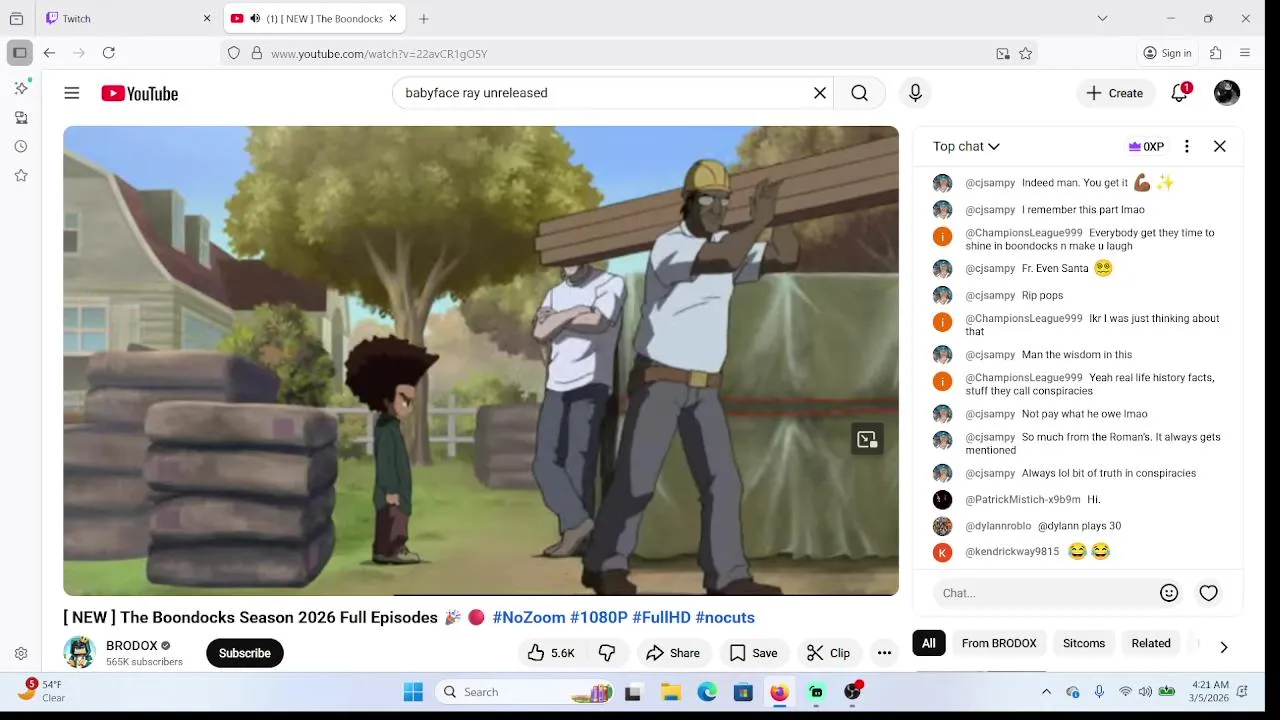Open the 0XP channel points badge
Screen dimensions: 1280x720
(1146, 146)
